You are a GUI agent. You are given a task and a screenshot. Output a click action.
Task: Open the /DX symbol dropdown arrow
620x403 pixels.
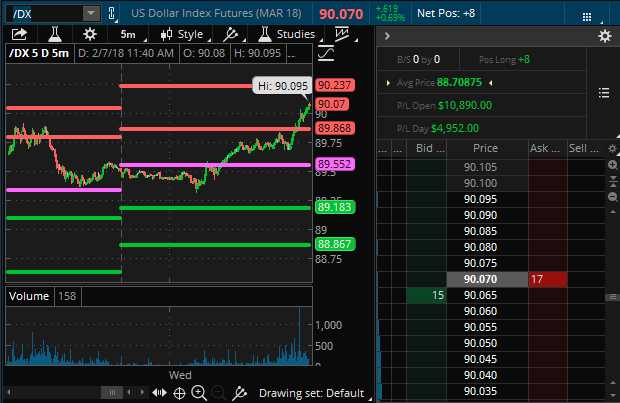tap(90, 13)
